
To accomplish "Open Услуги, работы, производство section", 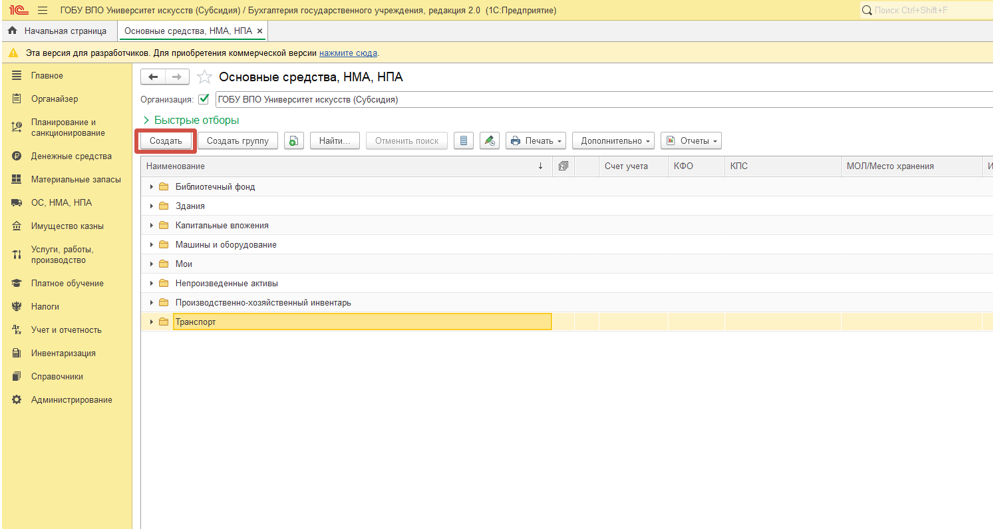I will click(x=62, y=255).
